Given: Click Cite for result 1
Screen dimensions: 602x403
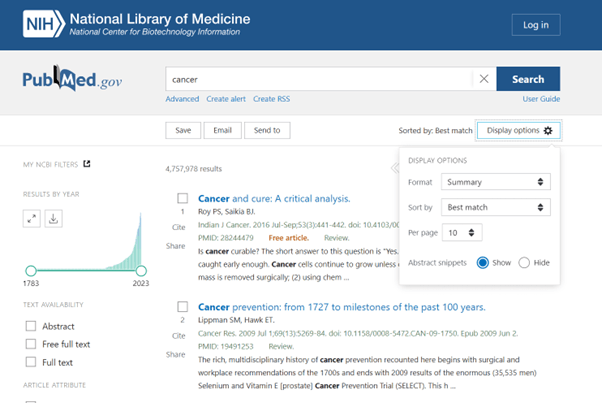Looking at the screenshot, I should 179,227.
